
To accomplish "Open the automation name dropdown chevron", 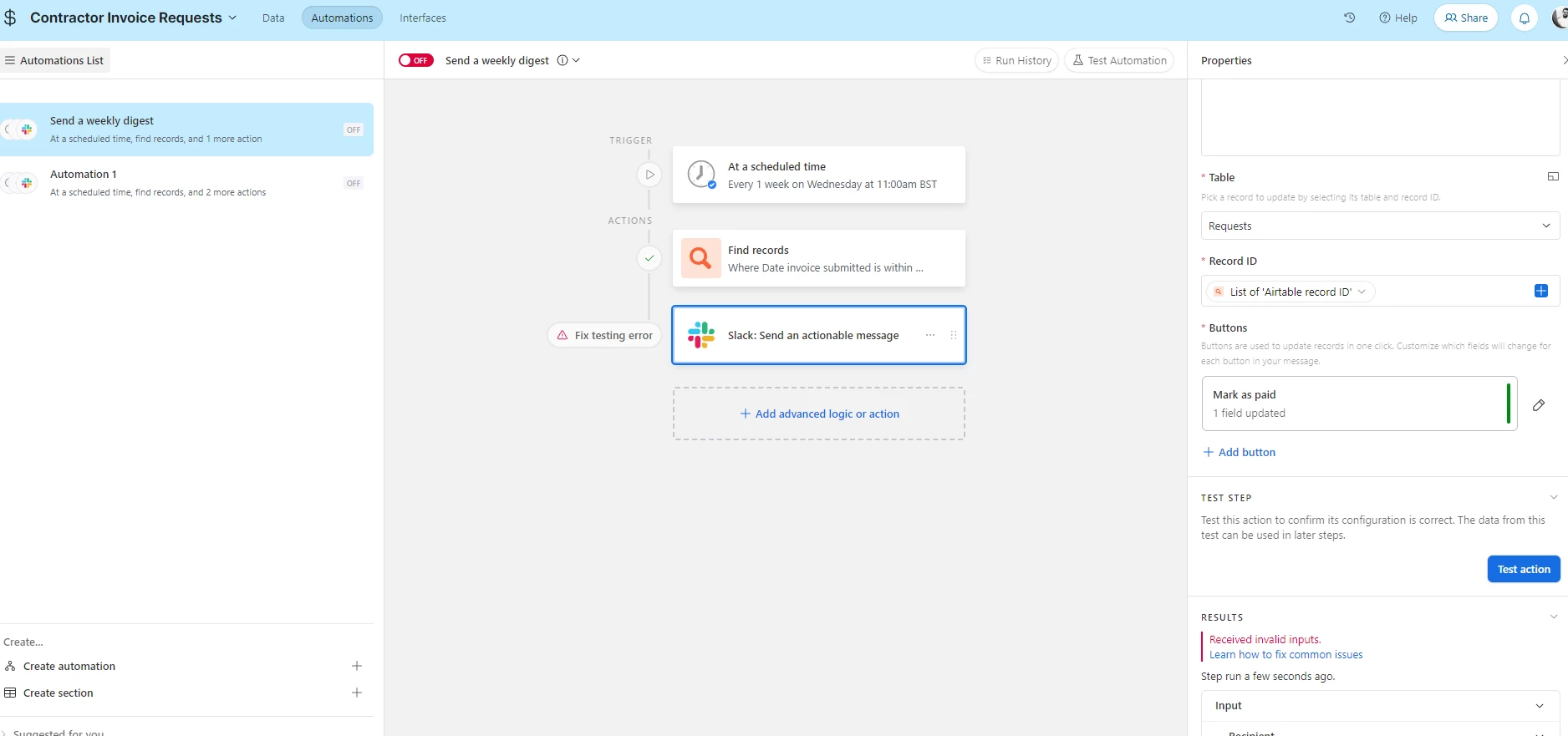I will point(576,60).
